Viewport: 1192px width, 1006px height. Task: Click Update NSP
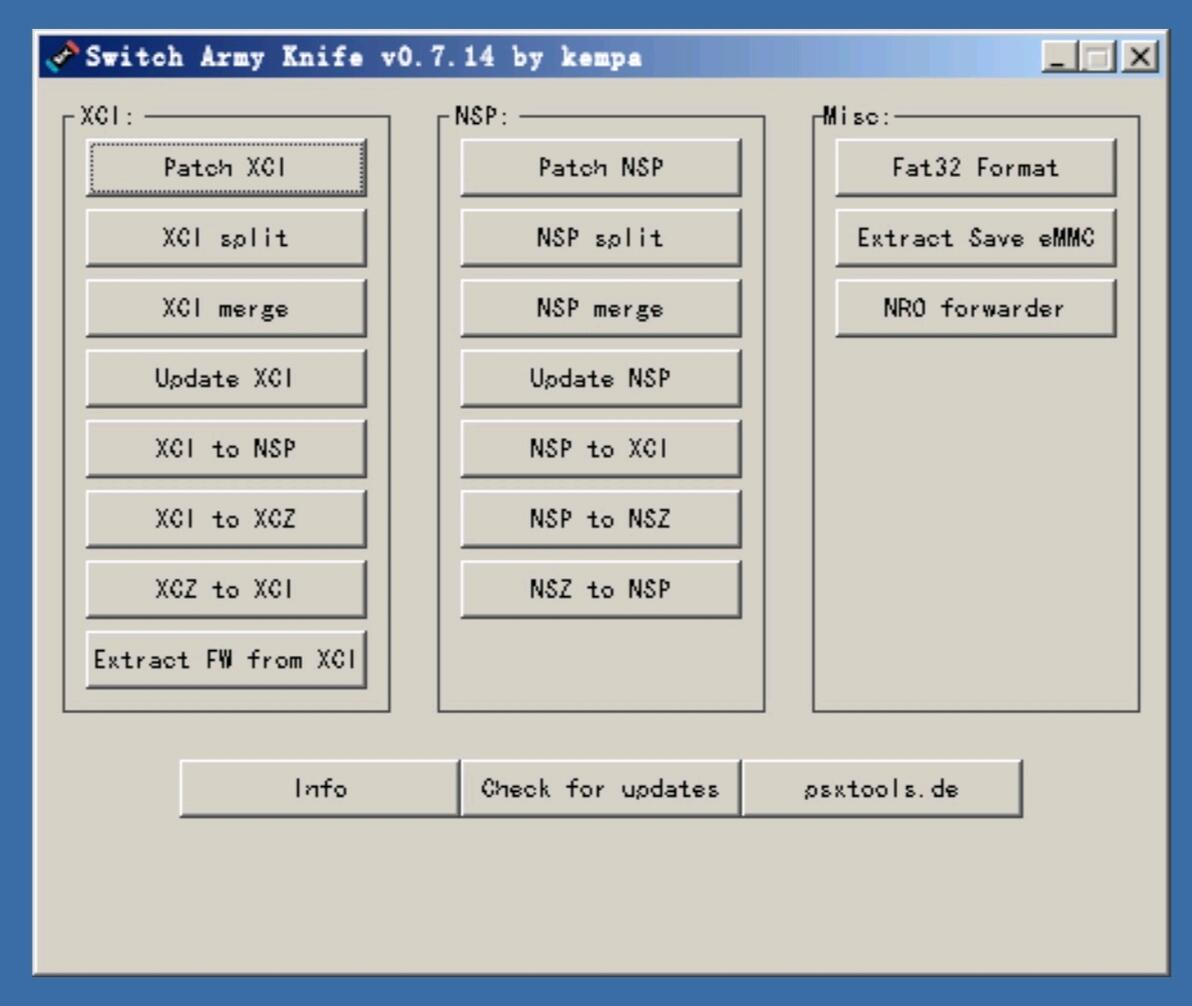click(x=600, y=379)
